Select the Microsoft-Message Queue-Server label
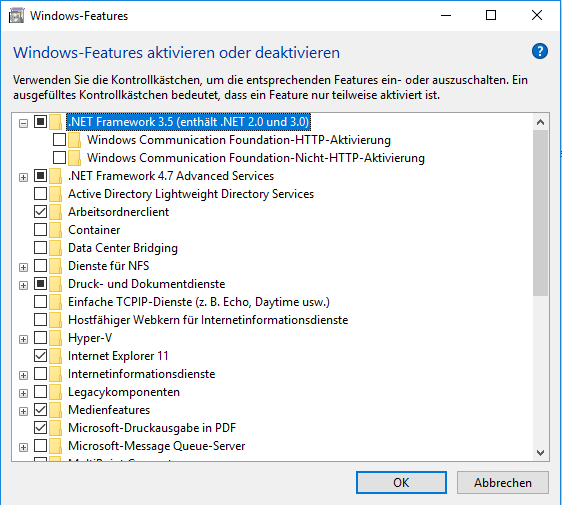Screen dimensions: 562x505 pos(157,446)
